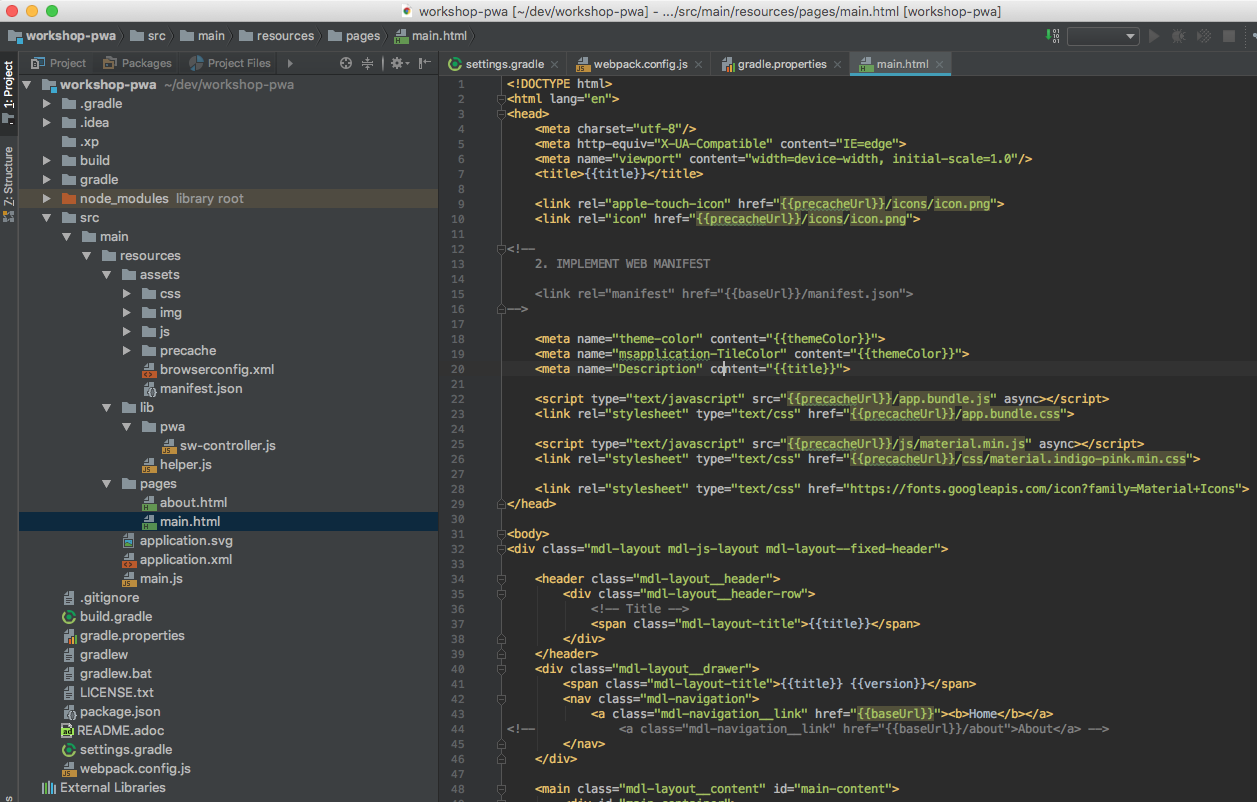Expand the .gradle folder
Image resolution: width=1257 pixels, height=802 pixels.
pyautogui.click(x=47, y=104)
